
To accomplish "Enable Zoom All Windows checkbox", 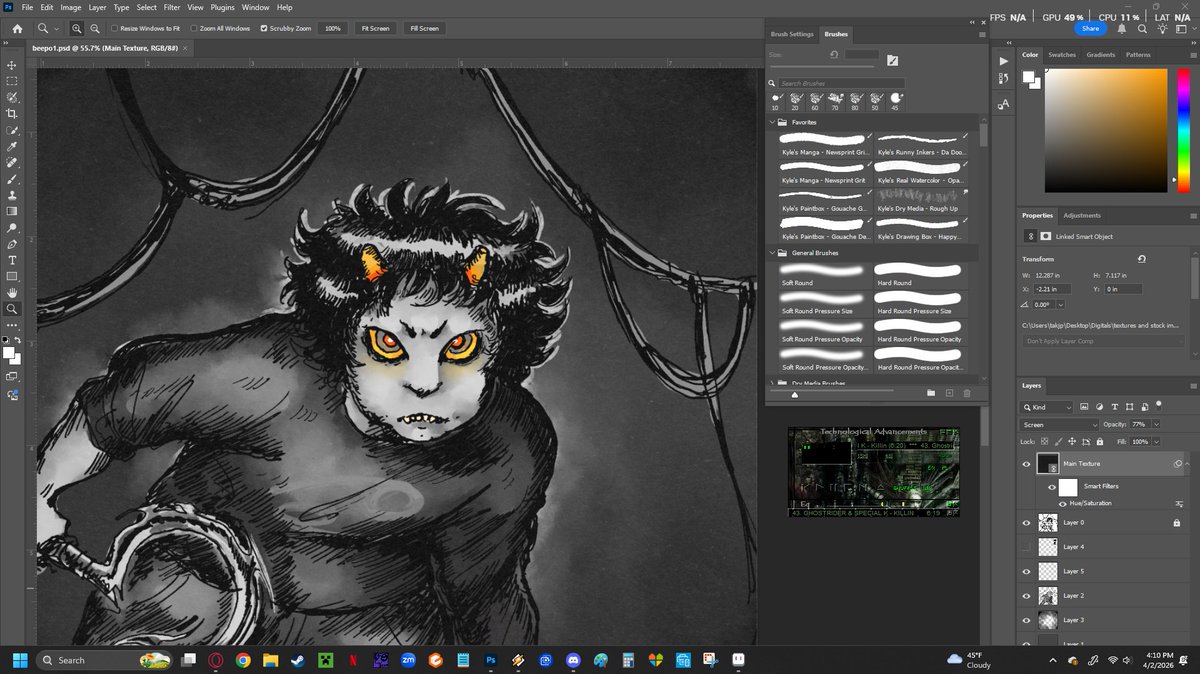I will pos(193,29).
